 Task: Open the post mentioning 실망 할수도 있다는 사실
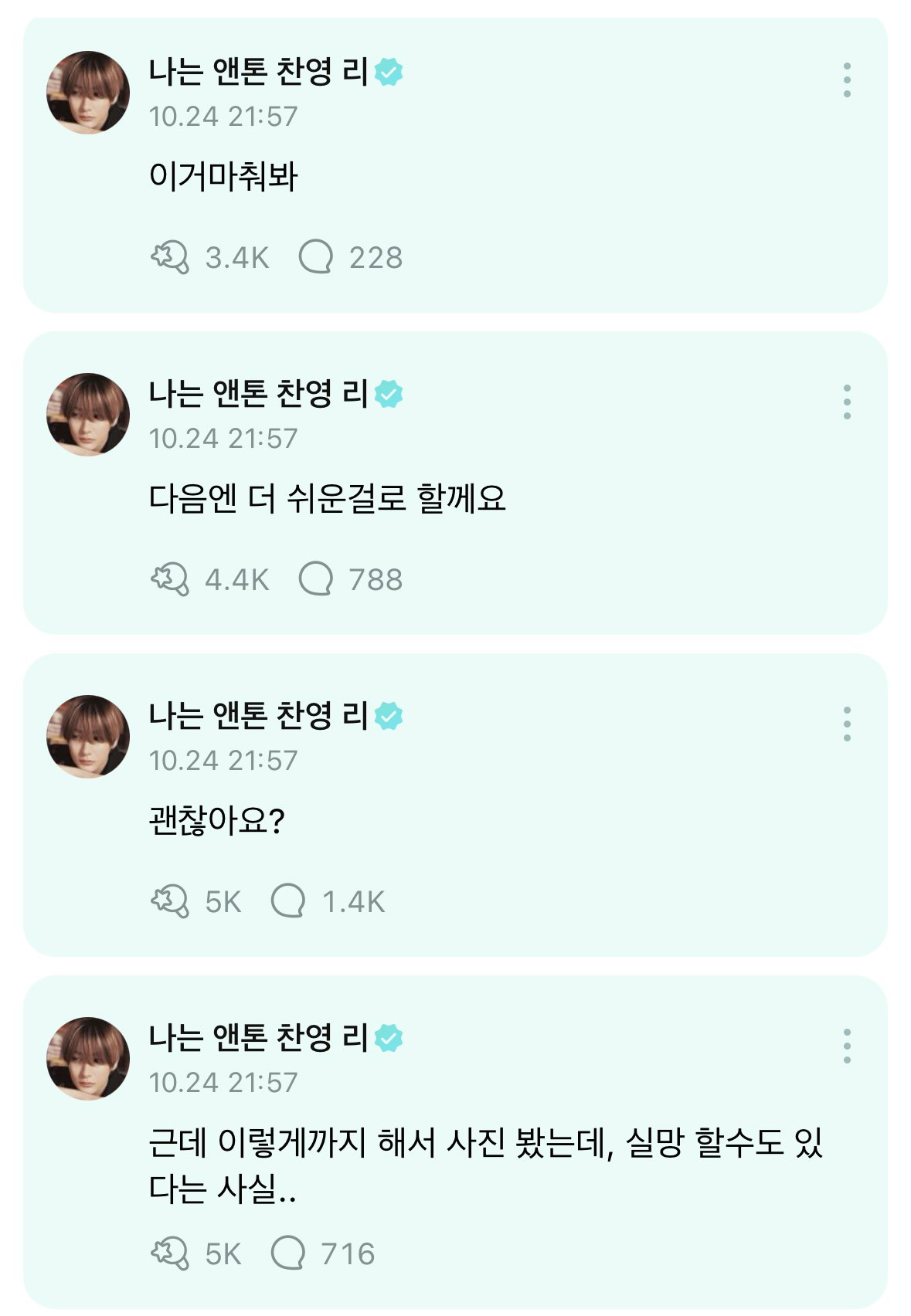click(485, 1165)
